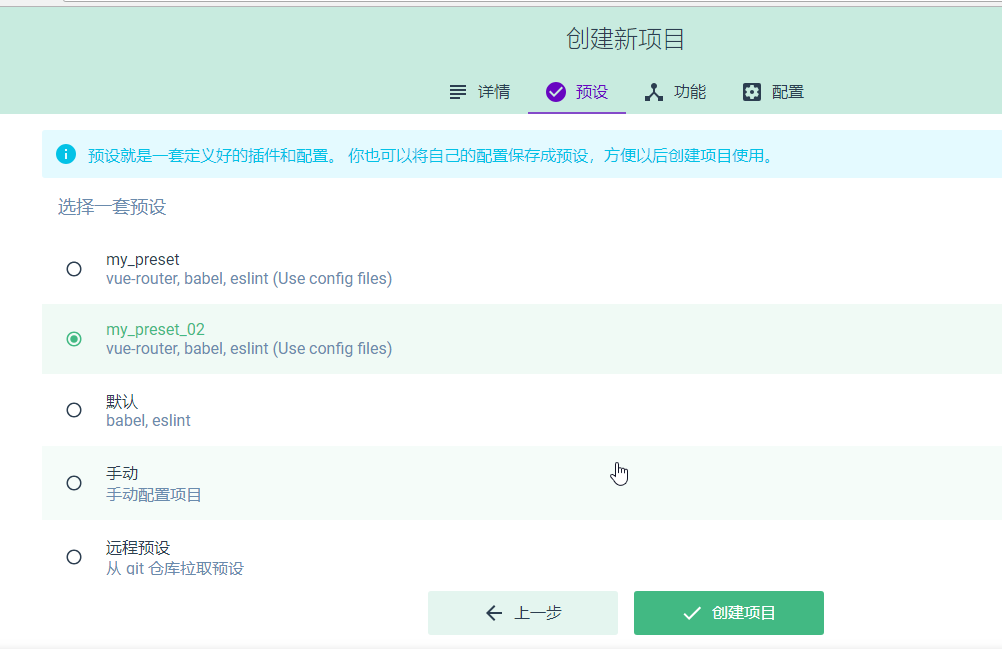Choose the my_preset_02 preset row
The width and height of the screenshot is (1002, 649).
pyautogui.click(x=400, y=339)
